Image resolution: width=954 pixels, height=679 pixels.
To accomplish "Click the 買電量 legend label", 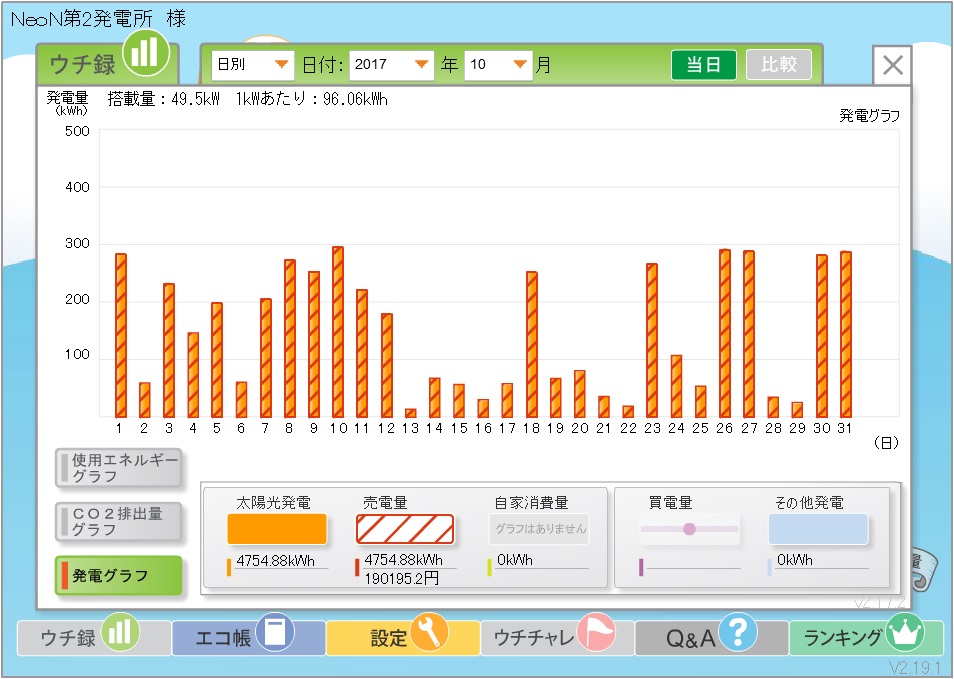I will click(x=670, y=503).
